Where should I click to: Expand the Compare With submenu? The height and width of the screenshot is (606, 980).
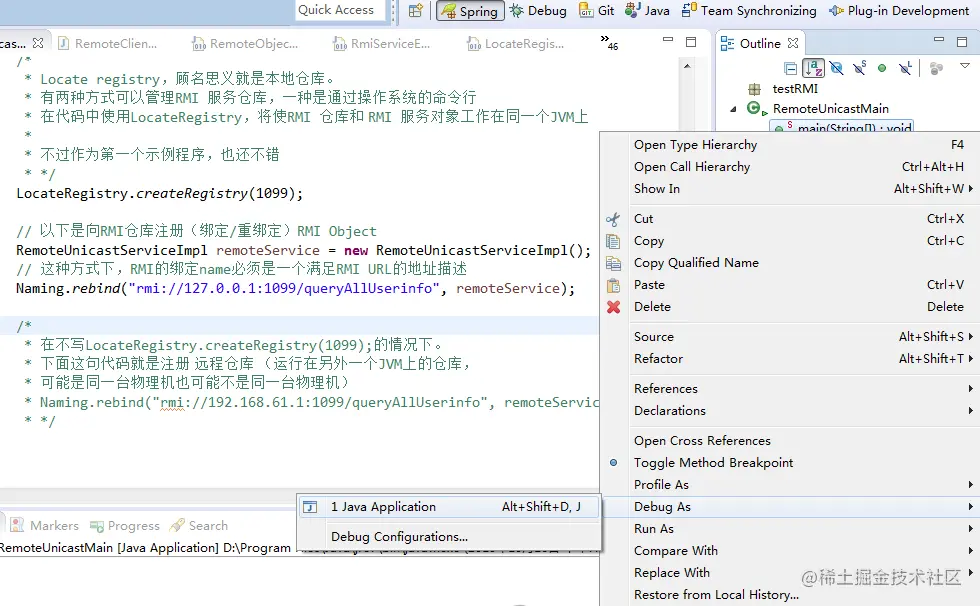(x=789, y=550)
